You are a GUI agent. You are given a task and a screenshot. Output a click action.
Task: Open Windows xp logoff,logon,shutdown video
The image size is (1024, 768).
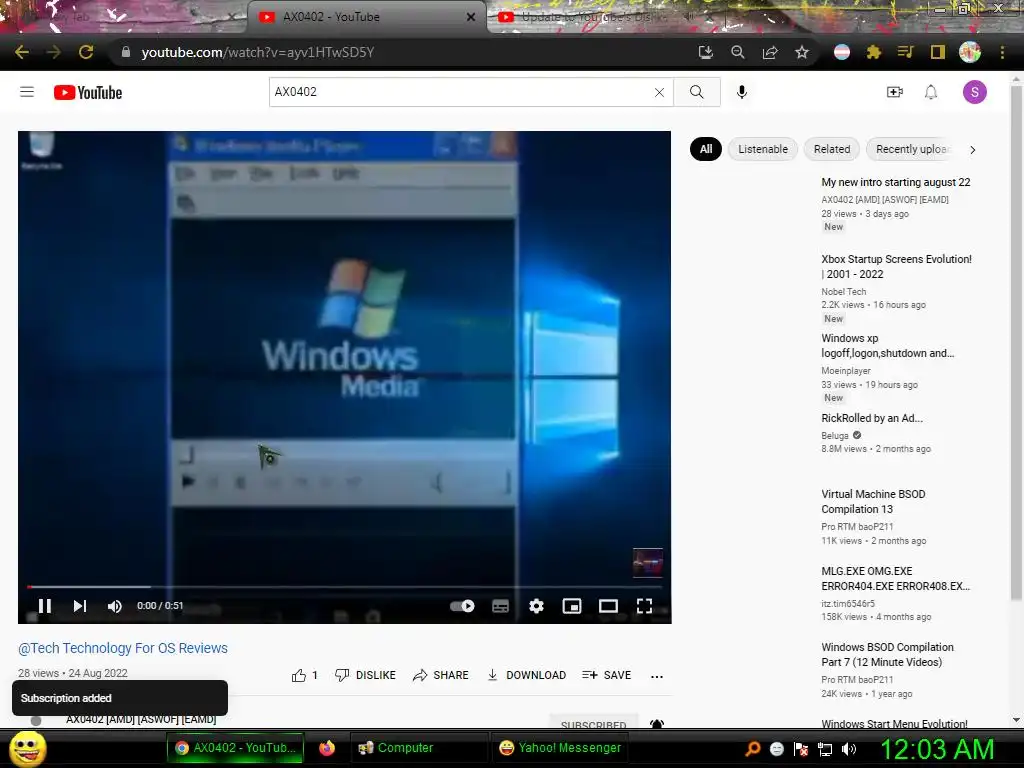pyautogui.click(x=888, y=345)
